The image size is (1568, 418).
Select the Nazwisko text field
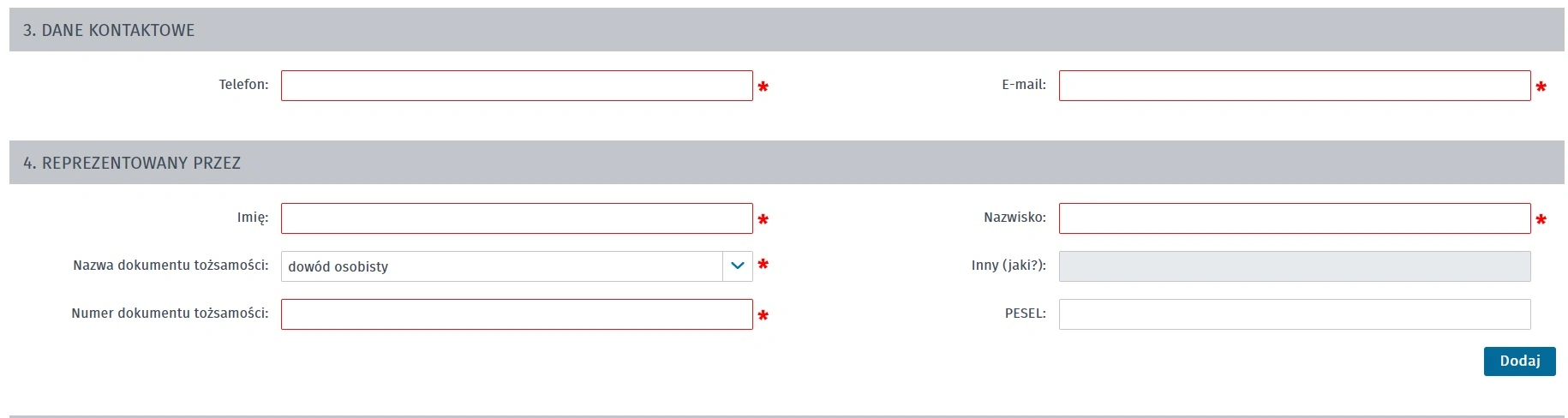[1295, 218]
